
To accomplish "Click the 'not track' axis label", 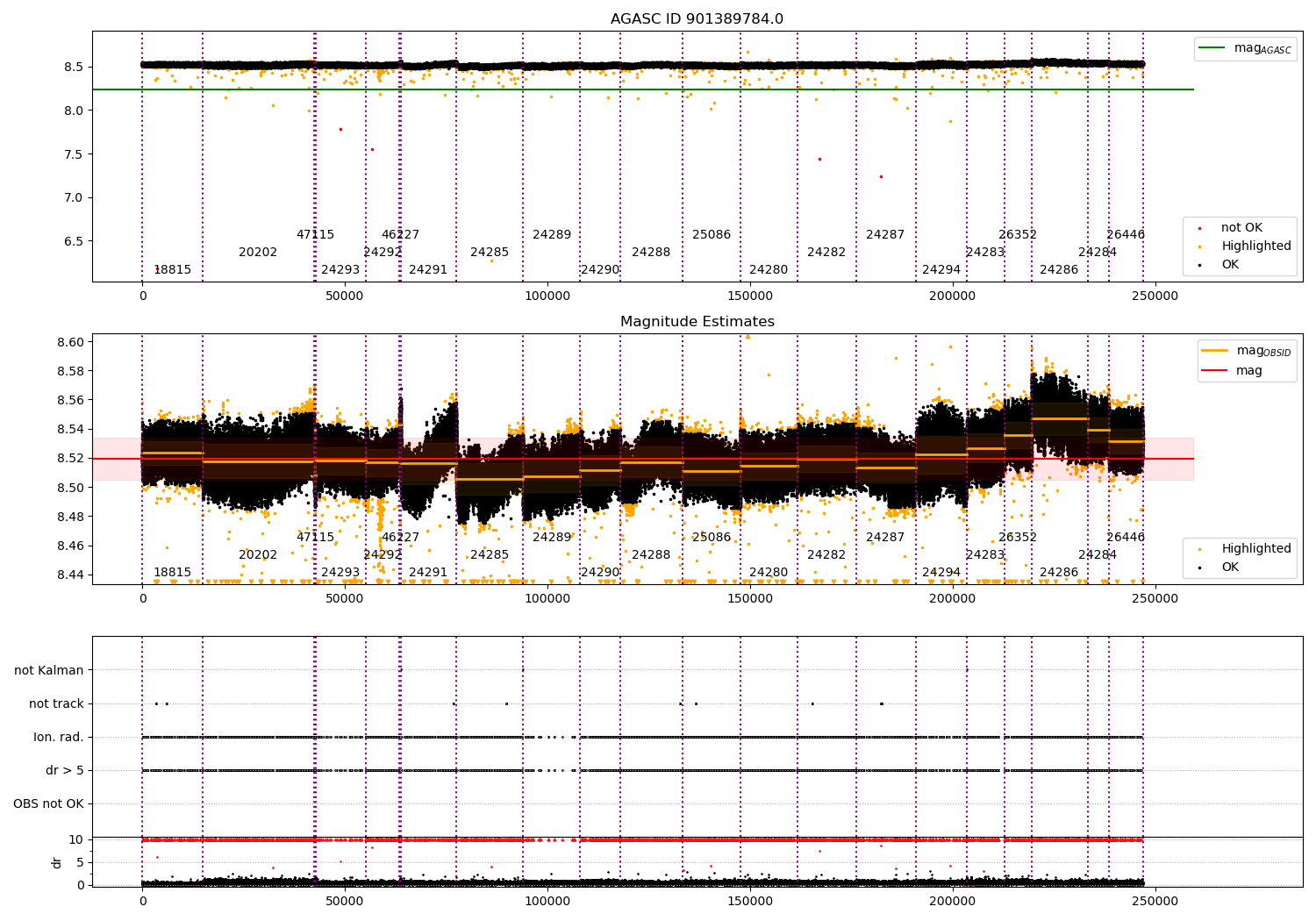I will [x=56, y=703].
